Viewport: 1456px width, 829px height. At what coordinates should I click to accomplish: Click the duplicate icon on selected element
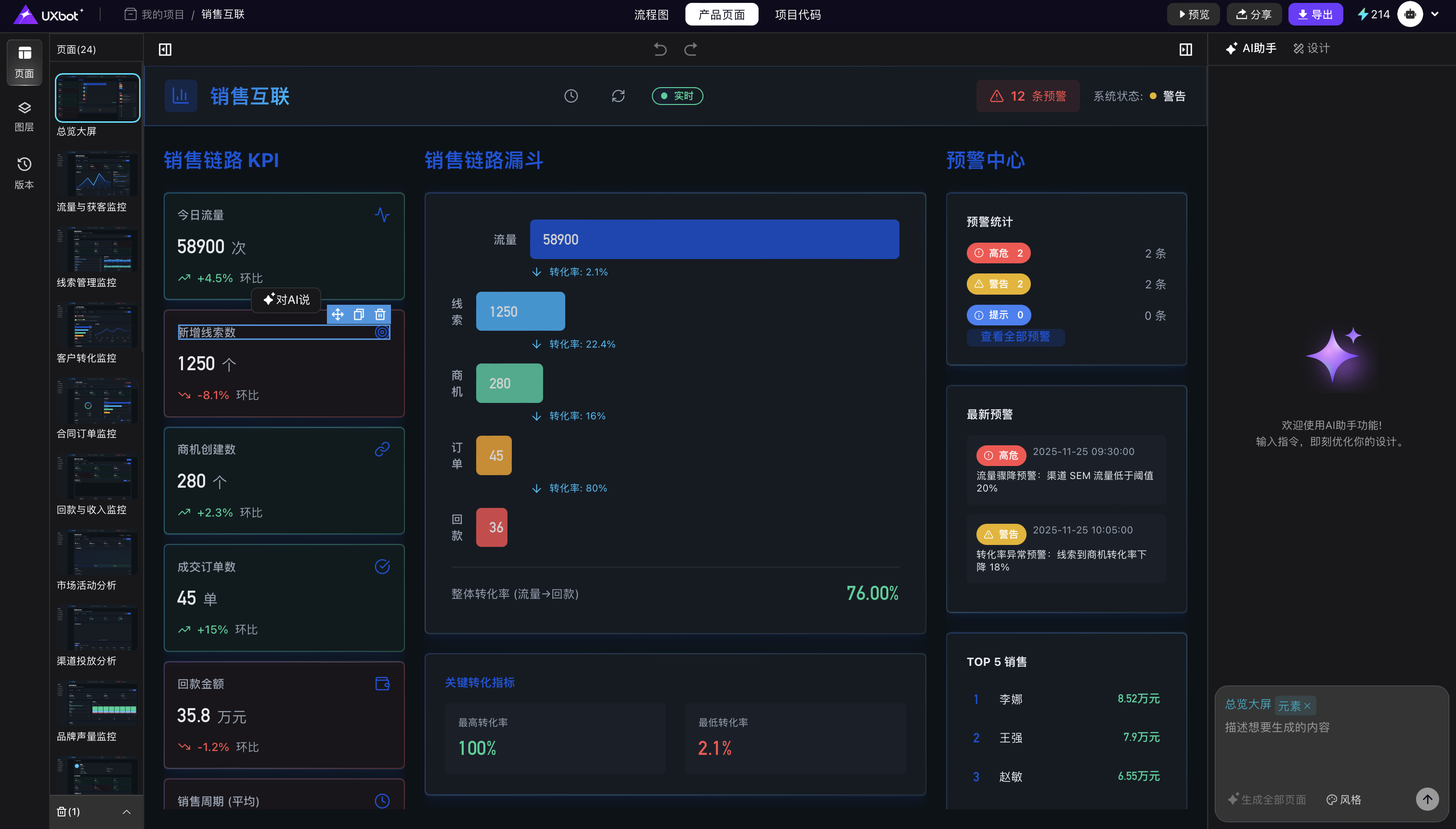coord(359,314)
